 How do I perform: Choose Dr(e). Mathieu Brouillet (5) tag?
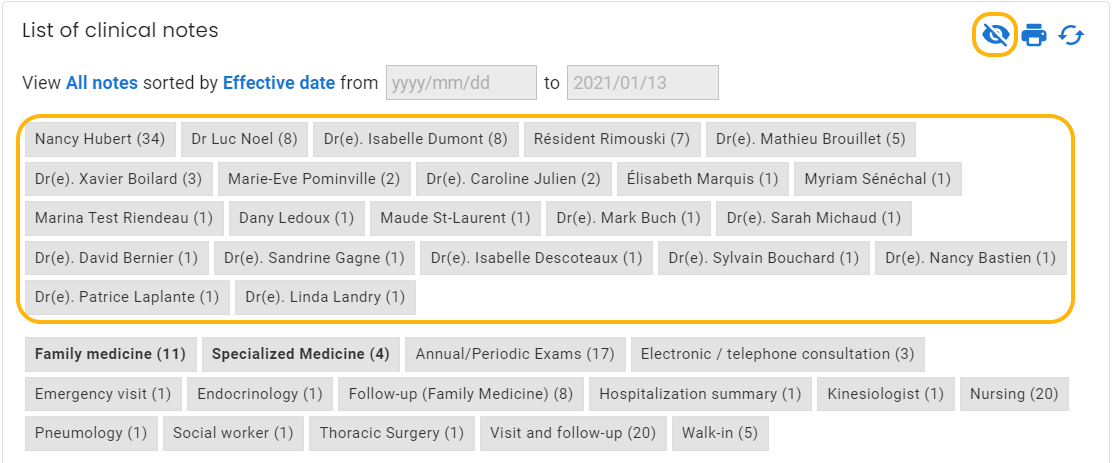coord(811,139)
